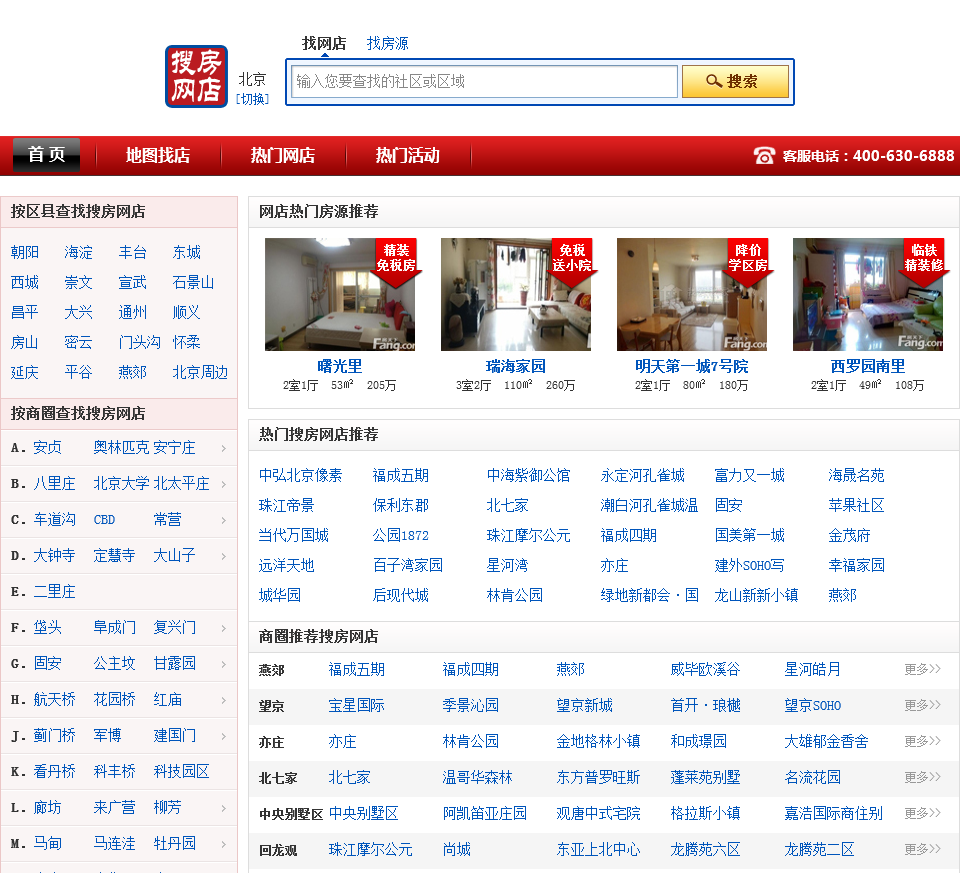Open the CBD business area link
This screenshot has width=960, height=873.
104,520
